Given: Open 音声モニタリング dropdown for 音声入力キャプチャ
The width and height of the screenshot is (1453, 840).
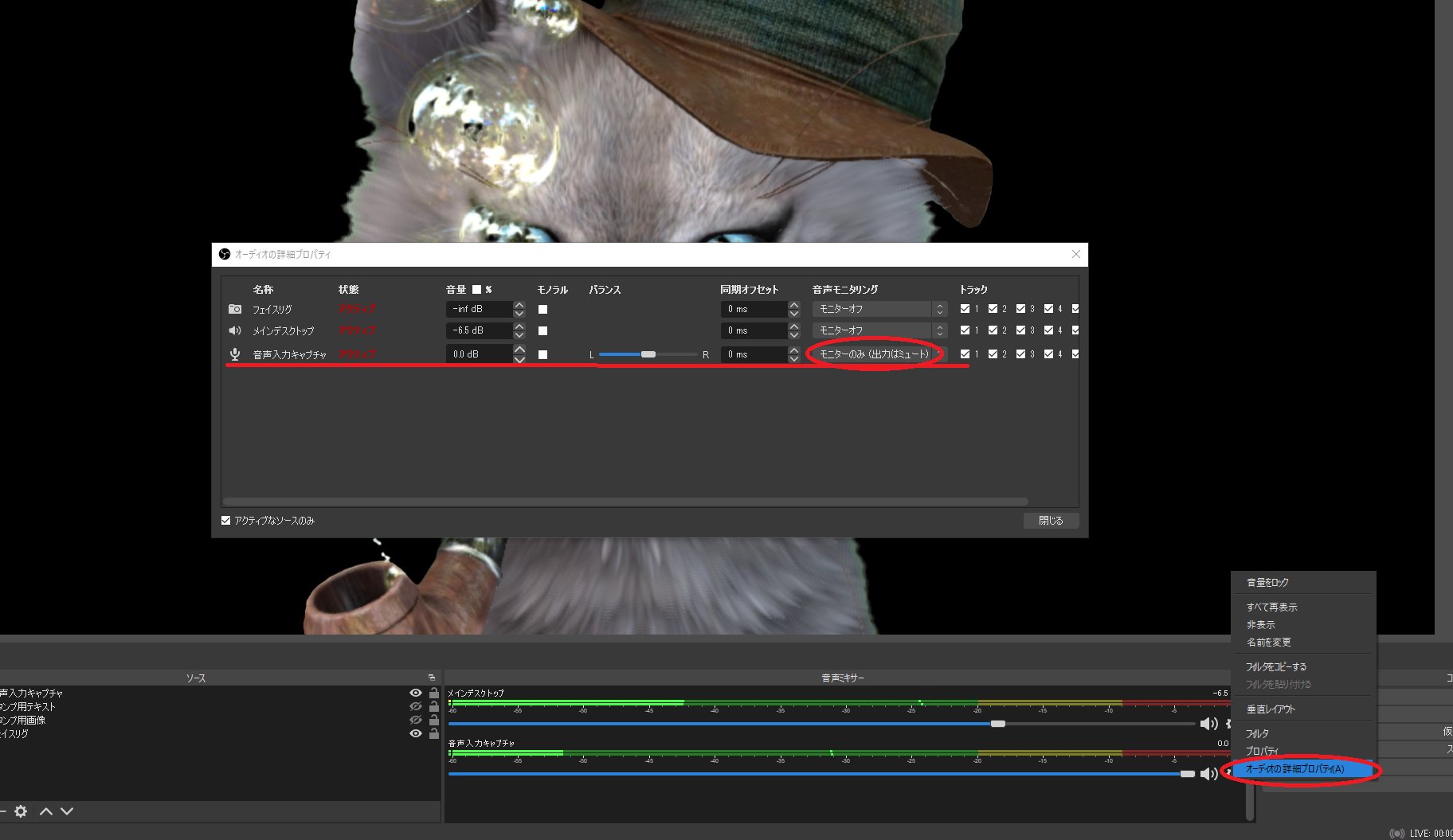Looking at the screenshot, I should (879, 354).
